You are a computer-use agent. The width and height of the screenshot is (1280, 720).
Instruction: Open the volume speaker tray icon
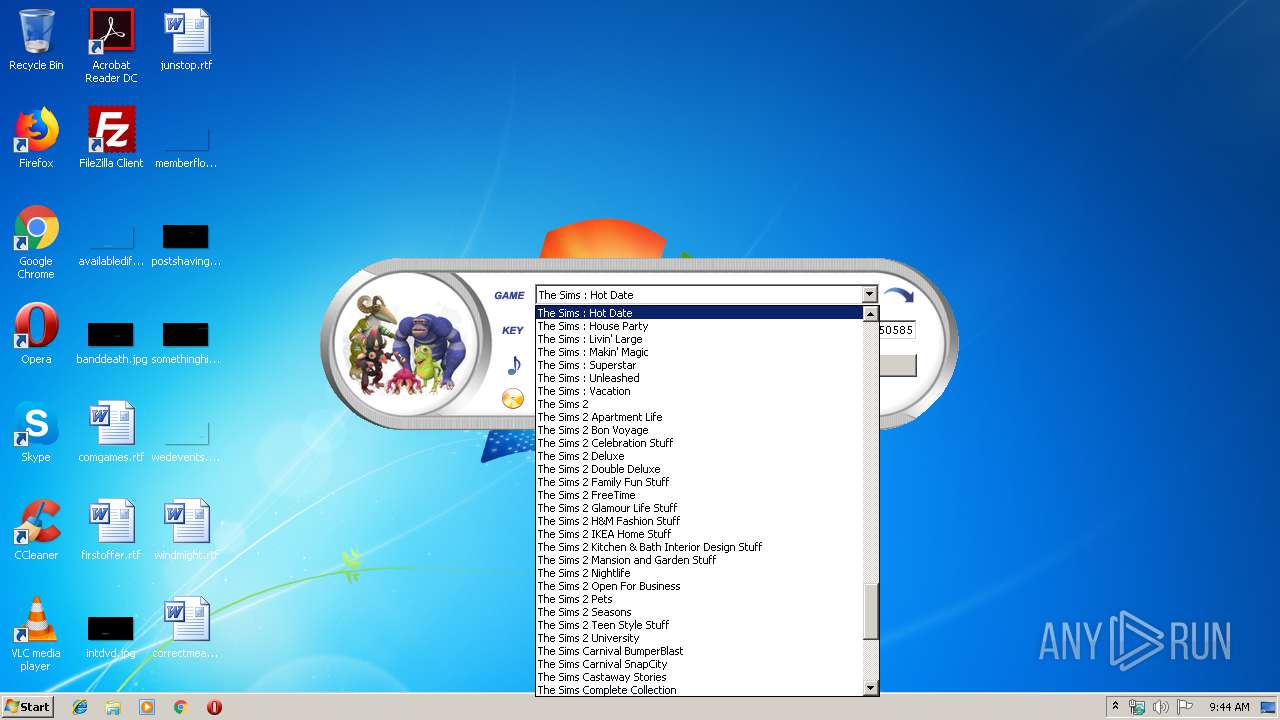click(x=1161, y=707)
